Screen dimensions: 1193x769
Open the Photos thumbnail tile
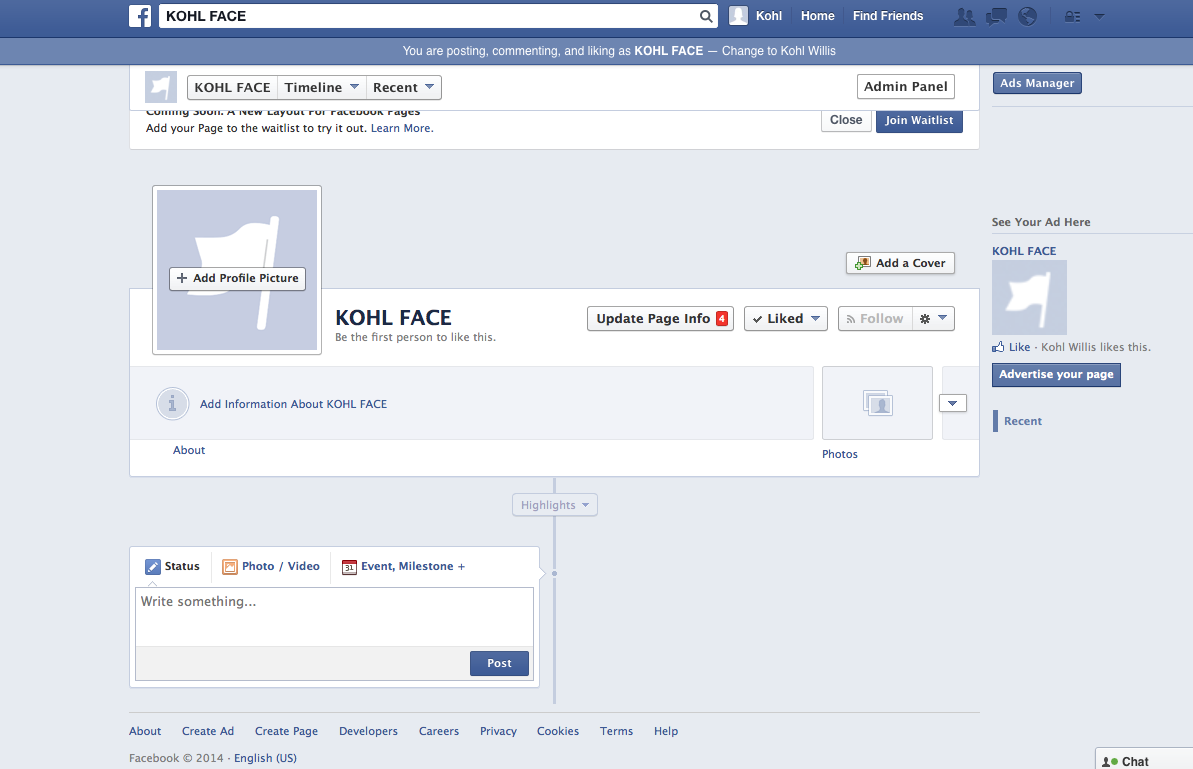877,403
